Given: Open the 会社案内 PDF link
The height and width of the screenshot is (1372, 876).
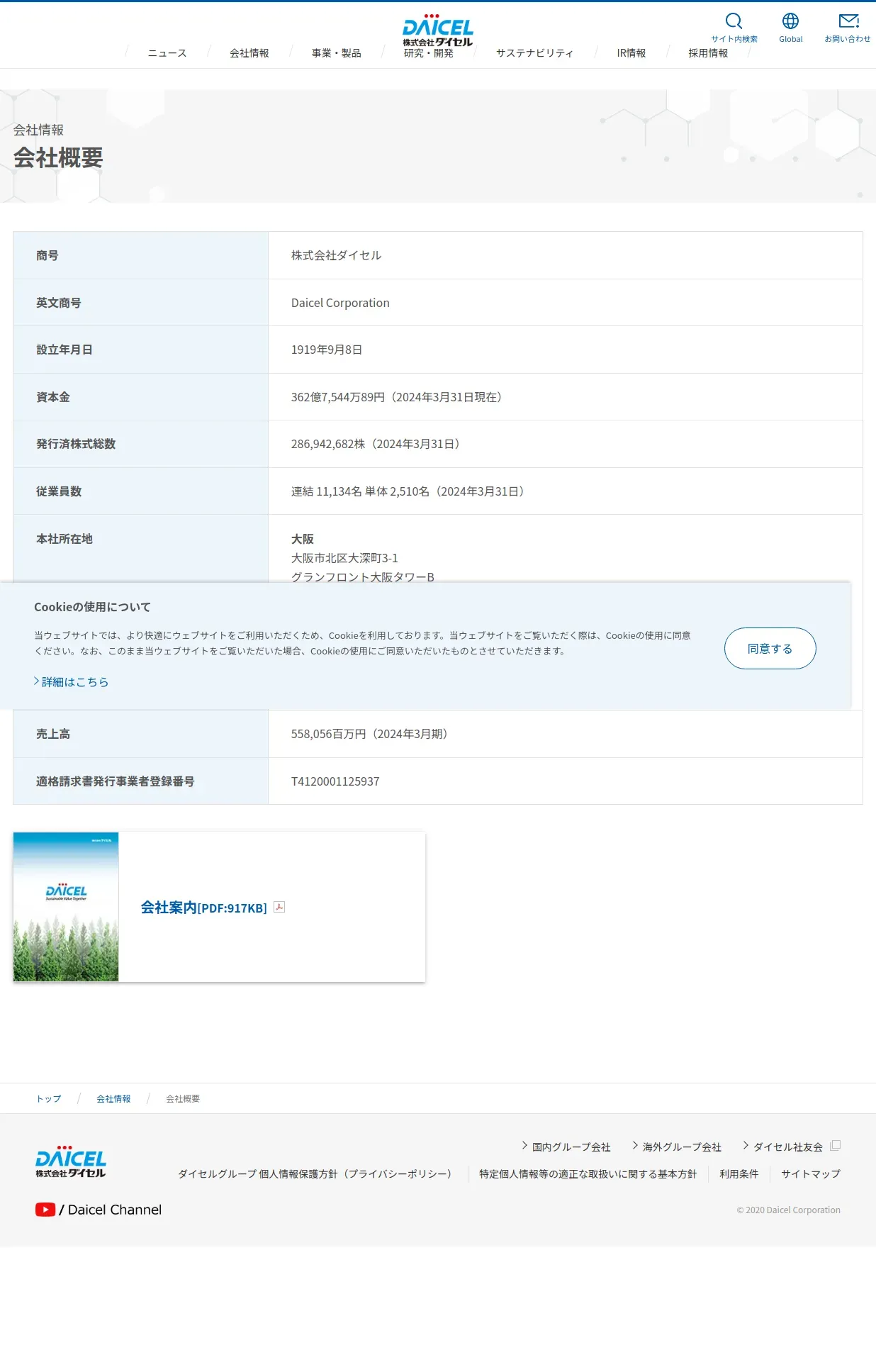Looking at the screenshot, I should tap(203, 908).
